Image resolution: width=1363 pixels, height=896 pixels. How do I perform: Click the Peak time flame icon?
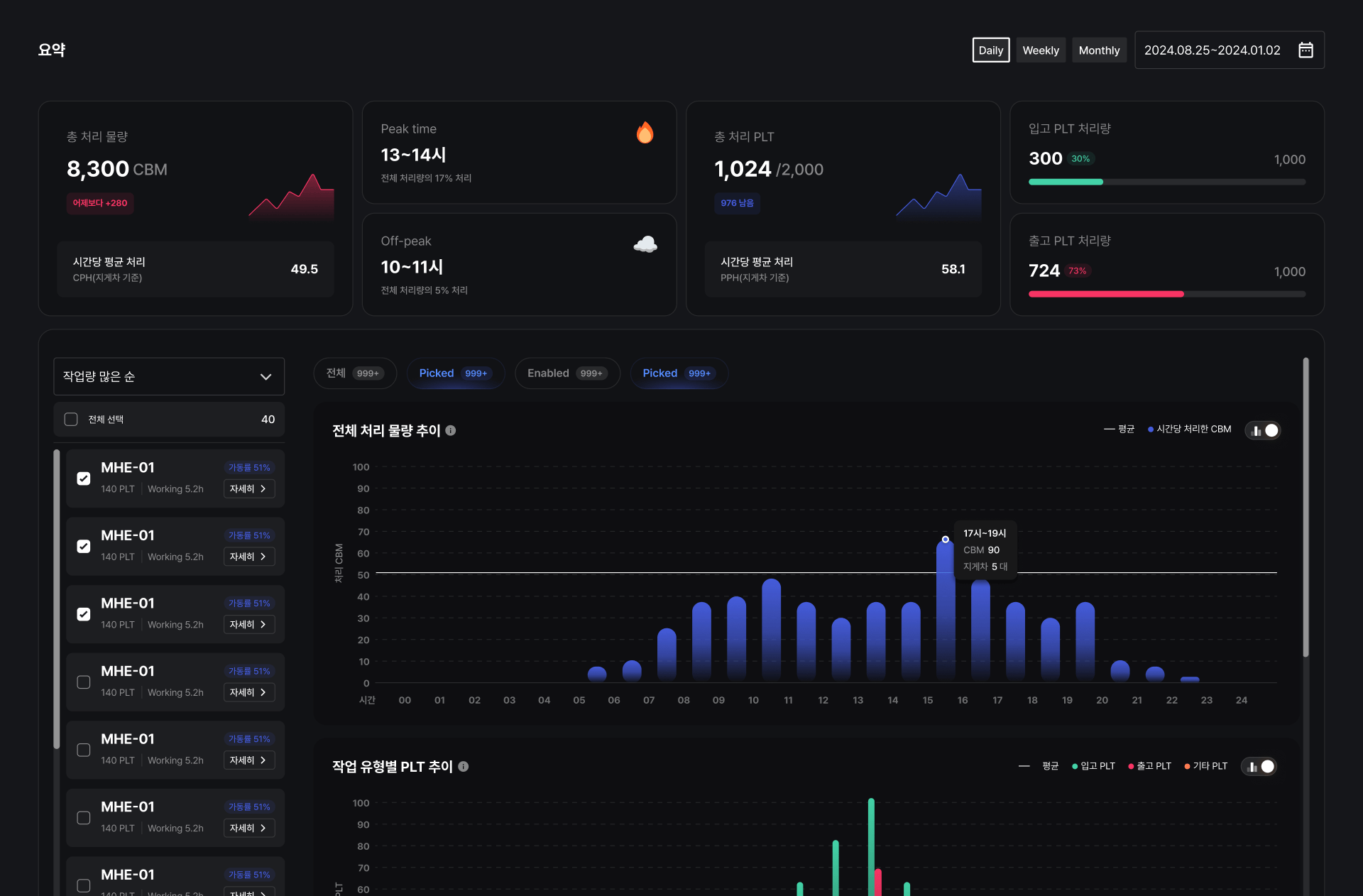pos(645,132)
